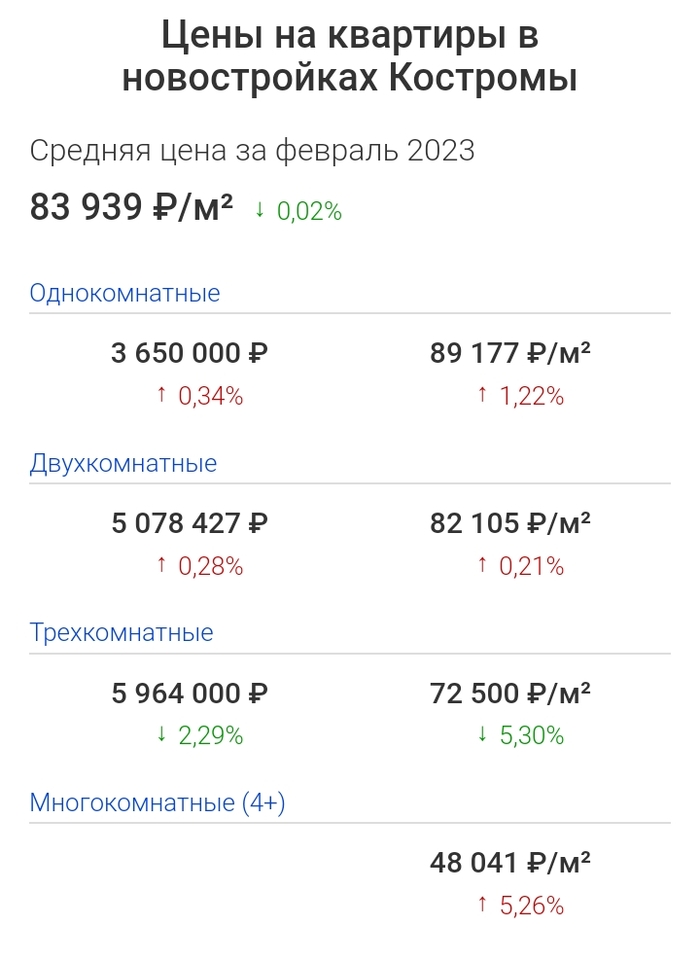Click the red up arrow beside 1,22%

(x=482, y=396)
